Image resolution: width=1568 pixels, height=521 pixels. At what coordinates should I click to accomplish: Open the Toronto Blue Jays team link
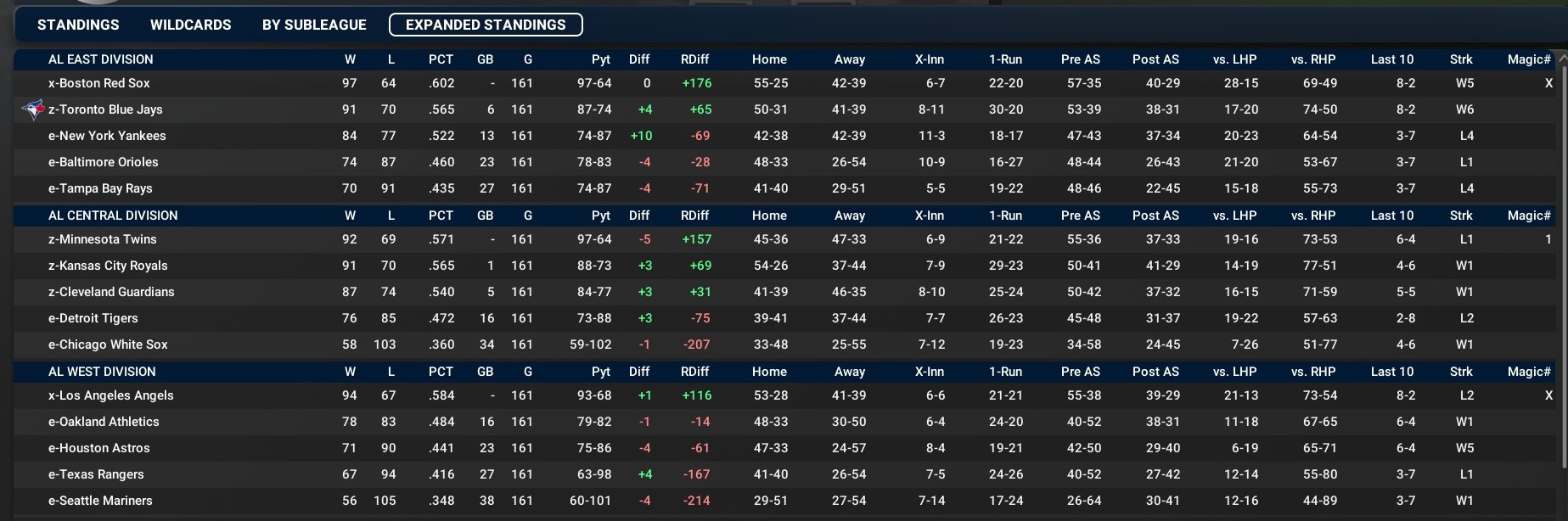click(x=105, y=109)
